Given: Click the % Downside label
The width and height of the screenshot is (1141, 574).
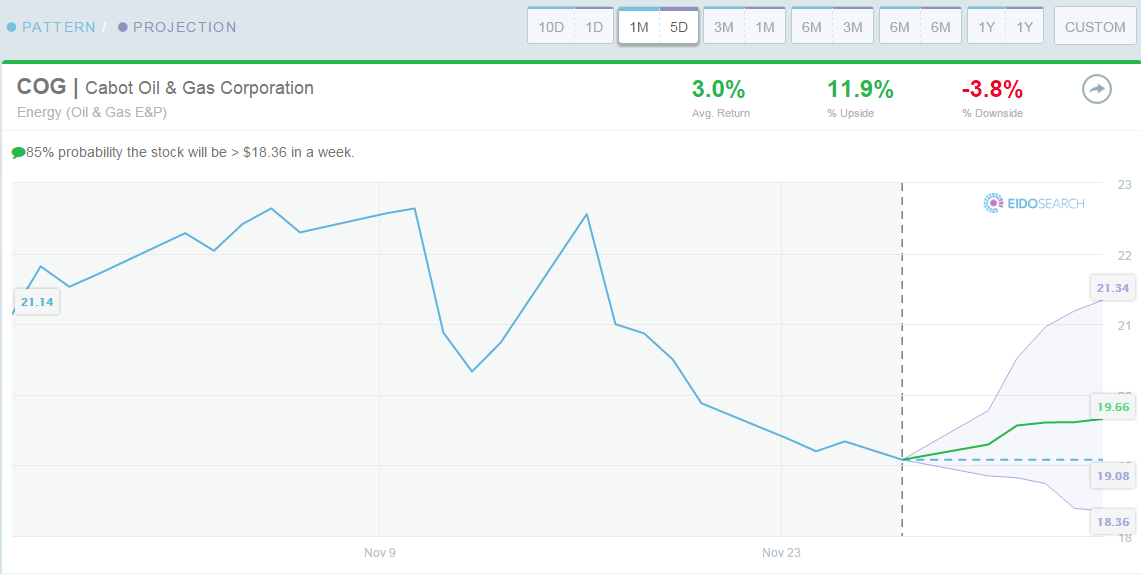Looking at the screenshot, I should coord(993,113).
